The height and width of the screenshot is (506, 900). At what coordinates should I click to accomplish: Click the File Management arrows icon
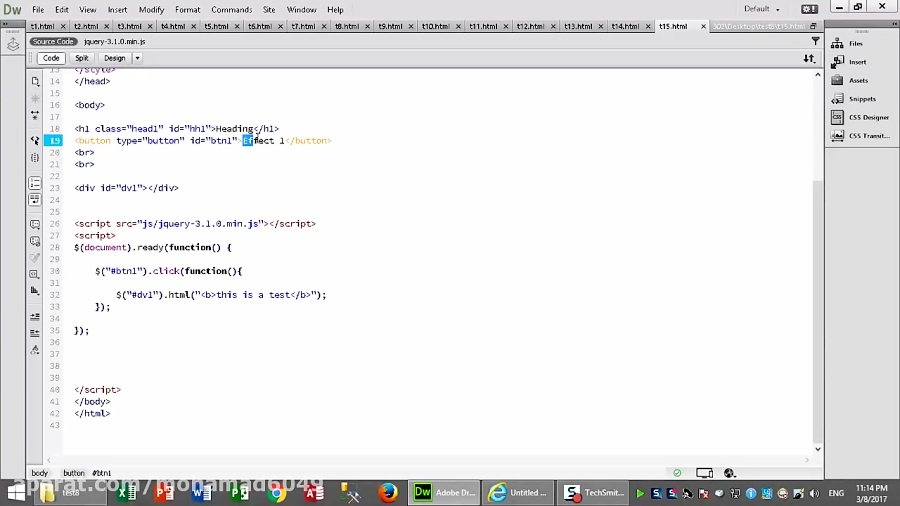(809, 59)
